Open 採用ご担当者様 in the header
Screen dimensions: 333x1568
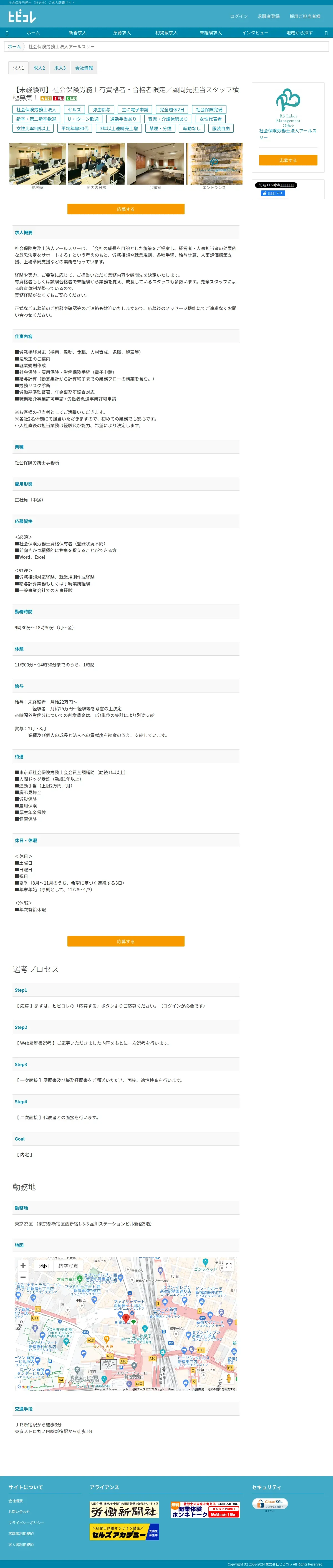click(x=305, y=16)
